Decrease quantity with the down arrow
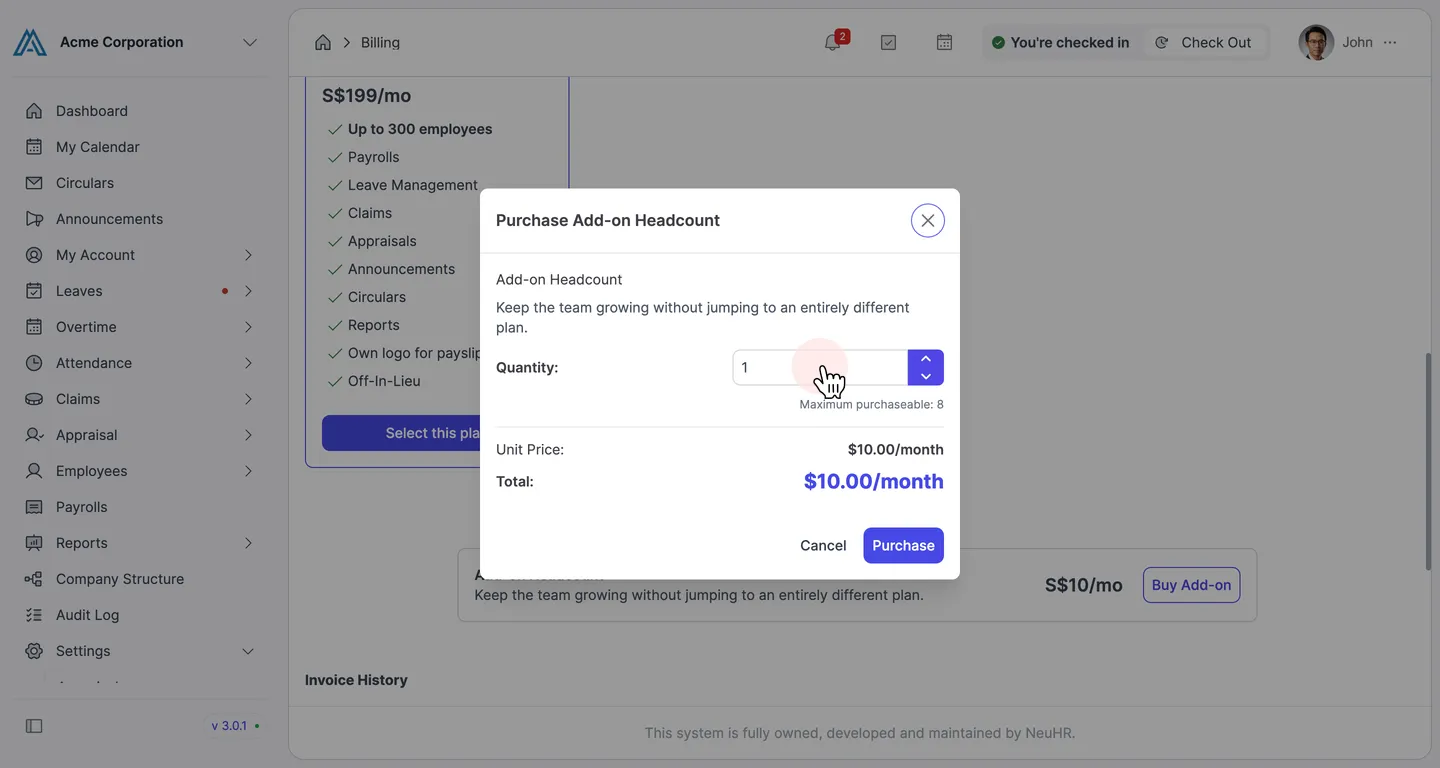 tap(926, 377)
